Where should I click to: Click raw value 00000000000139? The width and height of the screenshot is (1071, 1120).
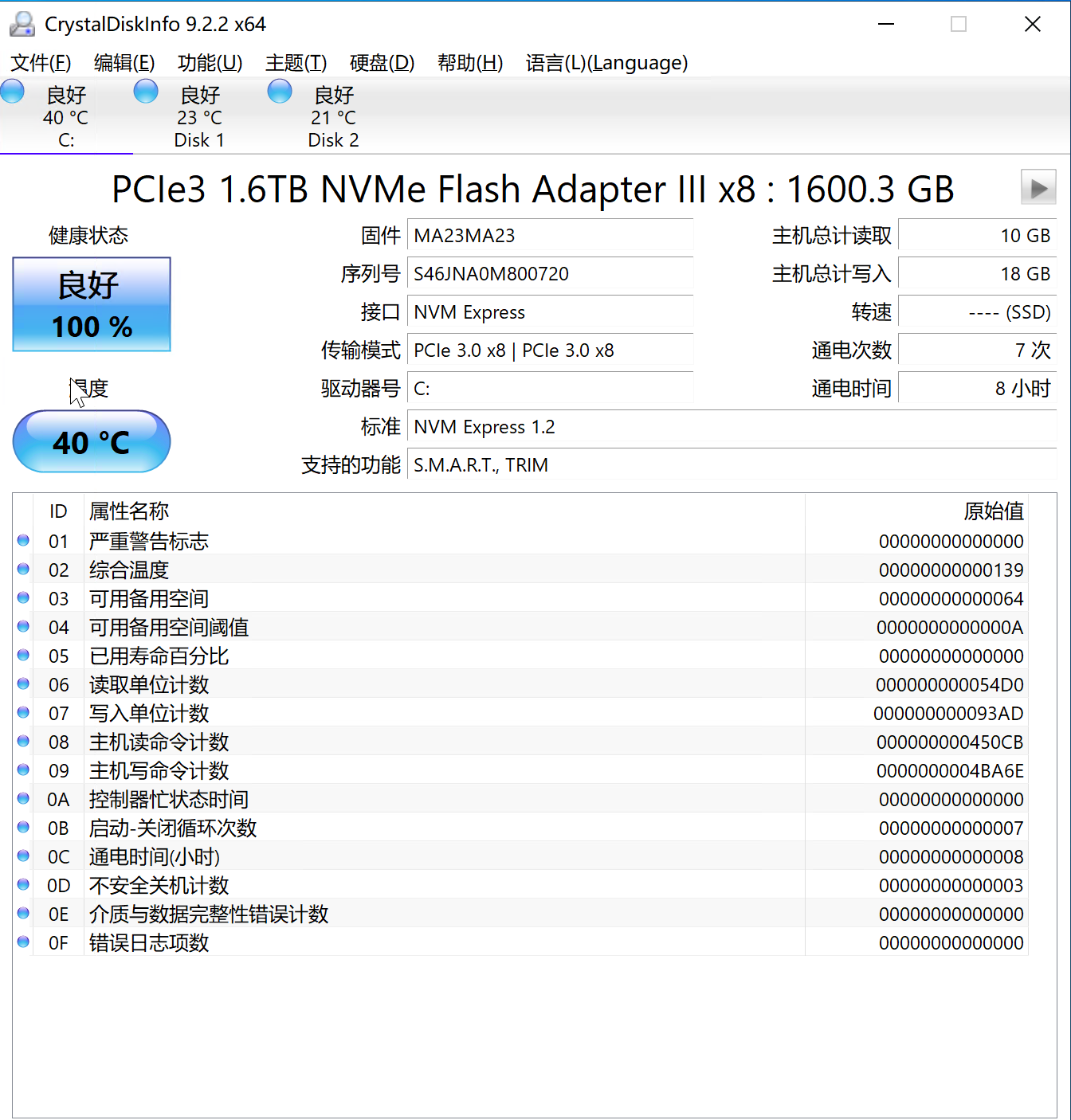click(x=951, y=570)
